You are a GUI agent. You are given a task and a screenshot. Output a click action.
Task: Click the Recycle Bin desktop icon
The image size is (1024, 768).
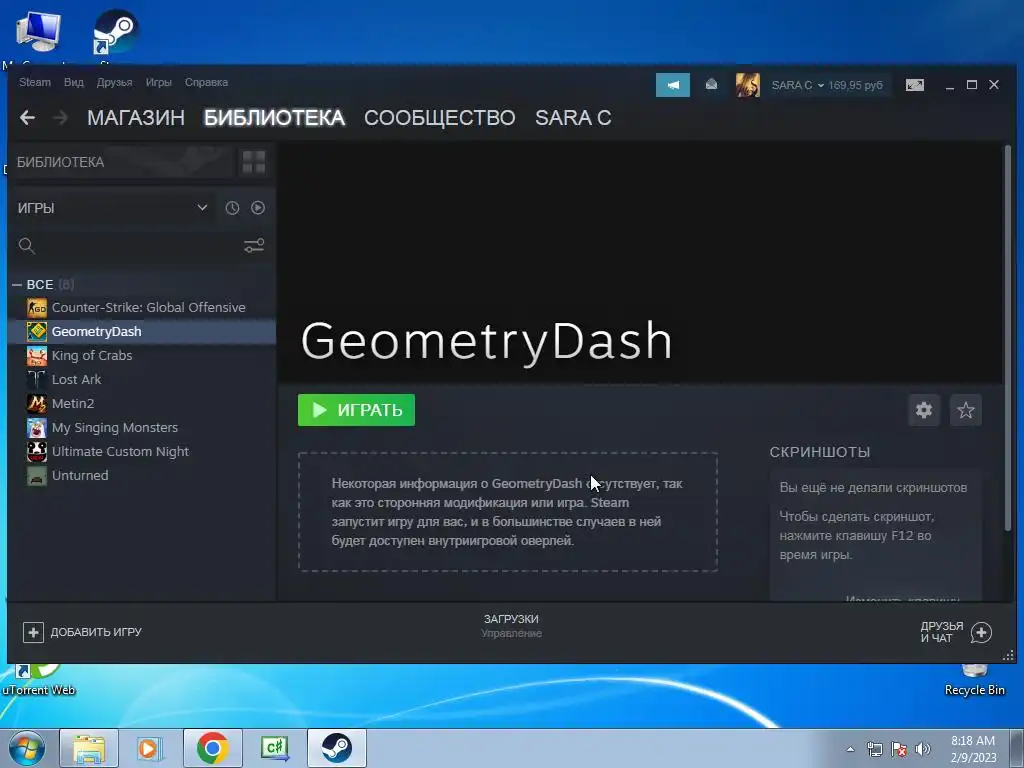tap(974, 679)
